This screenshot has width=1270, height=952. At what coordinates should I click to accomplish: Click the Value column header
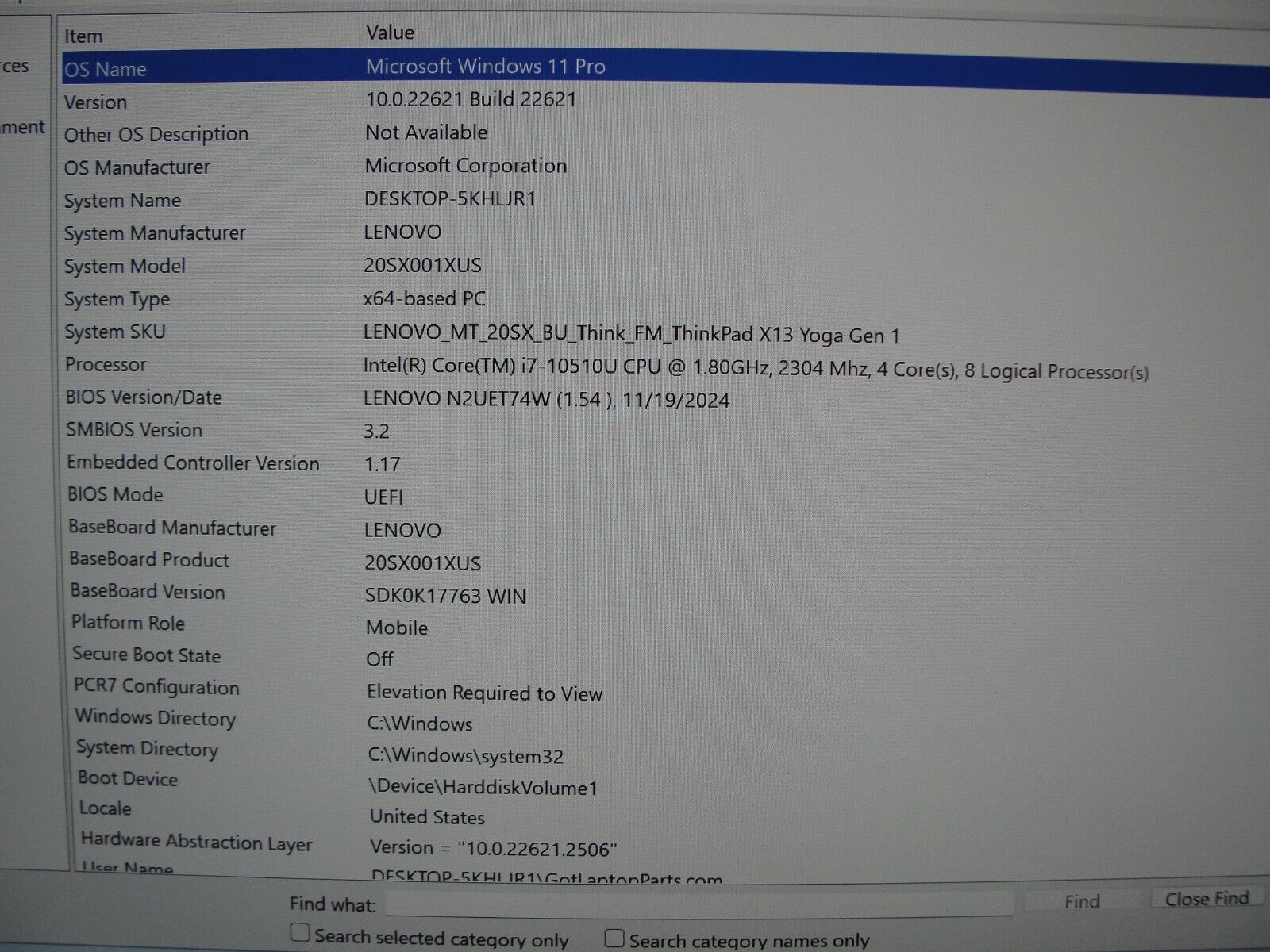click(x=390, y=33)
